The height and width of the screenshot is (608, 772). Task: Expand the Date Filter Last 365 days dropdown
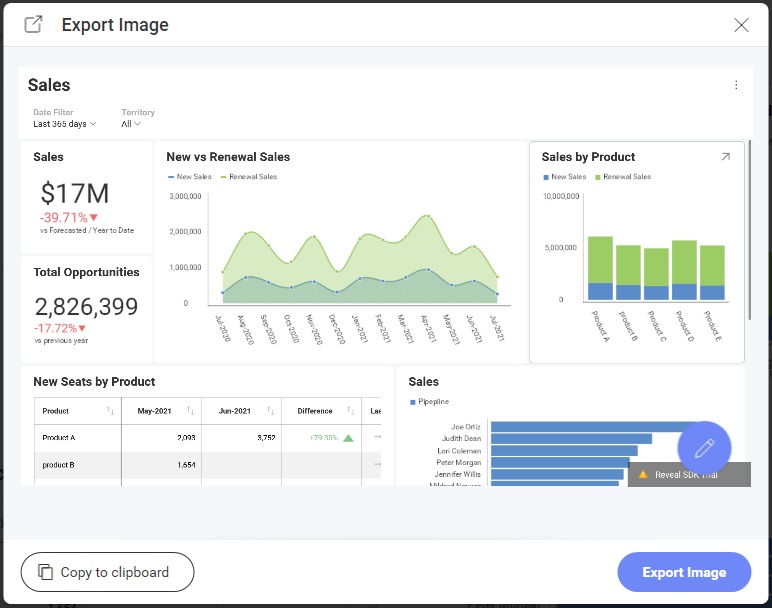point(65,124)
